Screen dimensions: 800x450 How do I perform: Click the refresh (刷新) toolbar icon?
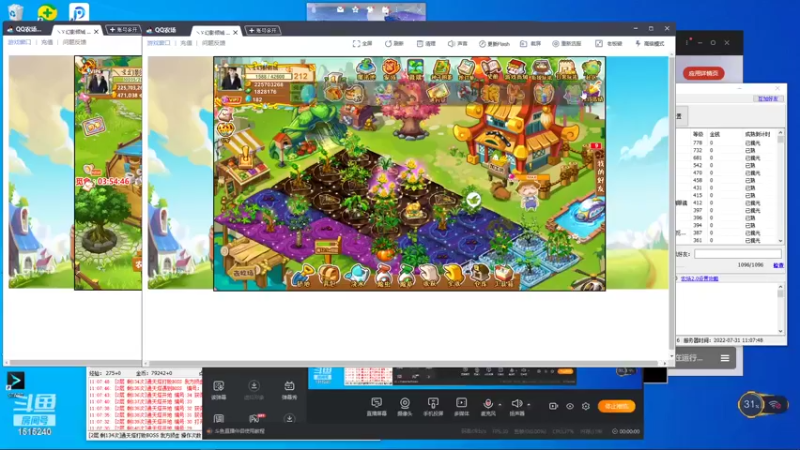394,44
